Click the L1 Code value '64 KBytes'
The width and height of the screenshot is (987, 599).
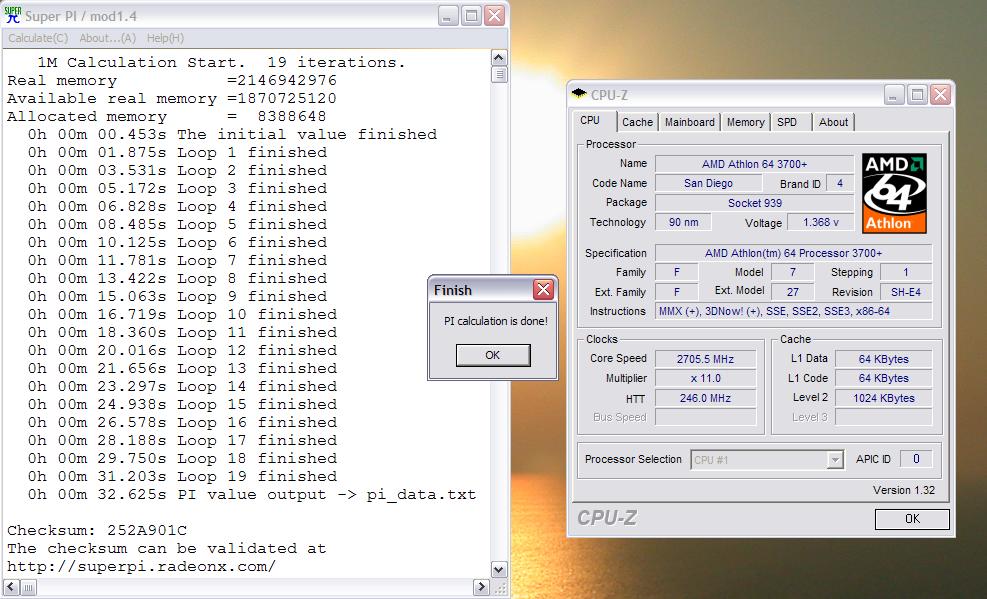(x=883, y=378)
